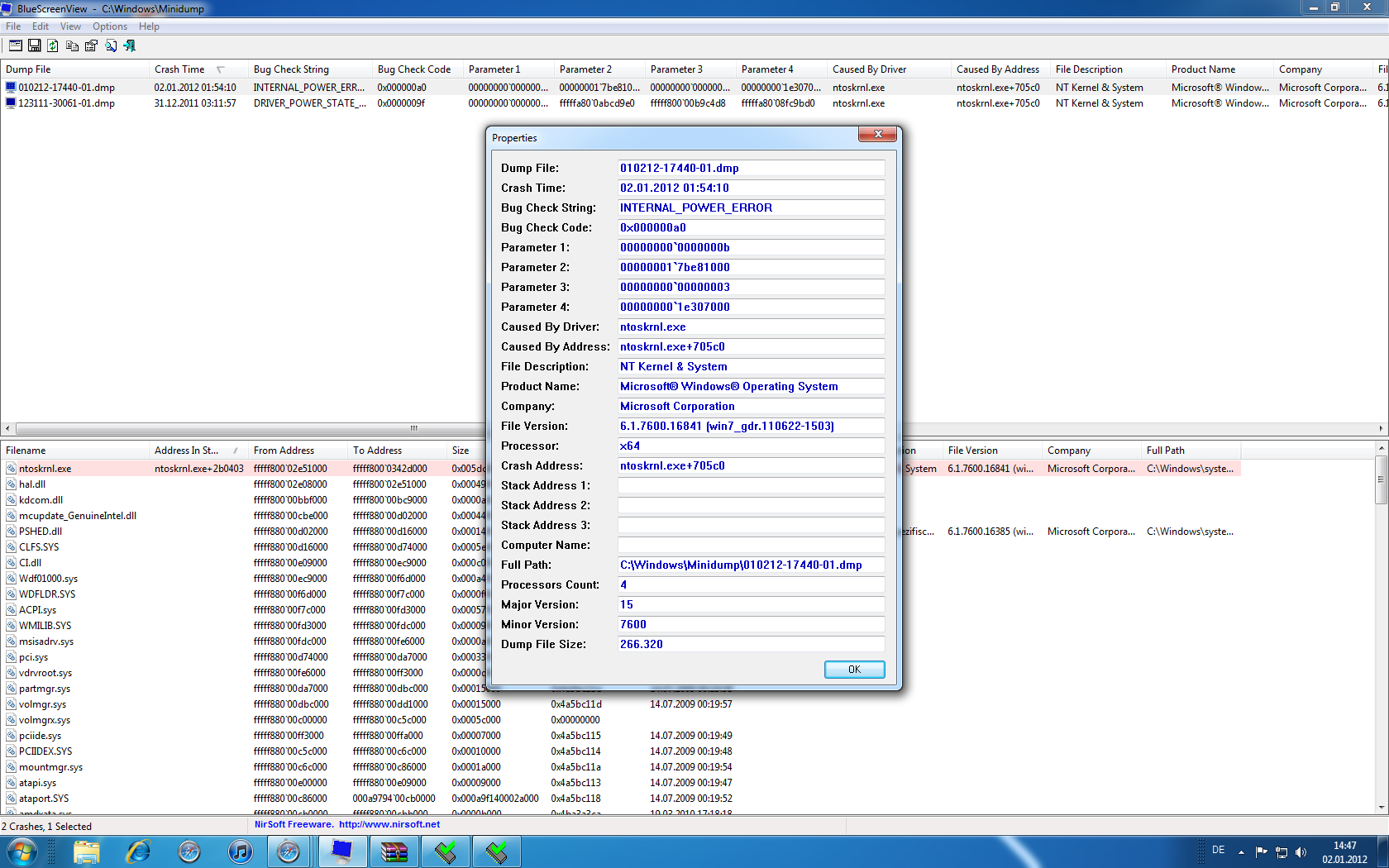Sort by Bug Check String column header

coord(310,69)
